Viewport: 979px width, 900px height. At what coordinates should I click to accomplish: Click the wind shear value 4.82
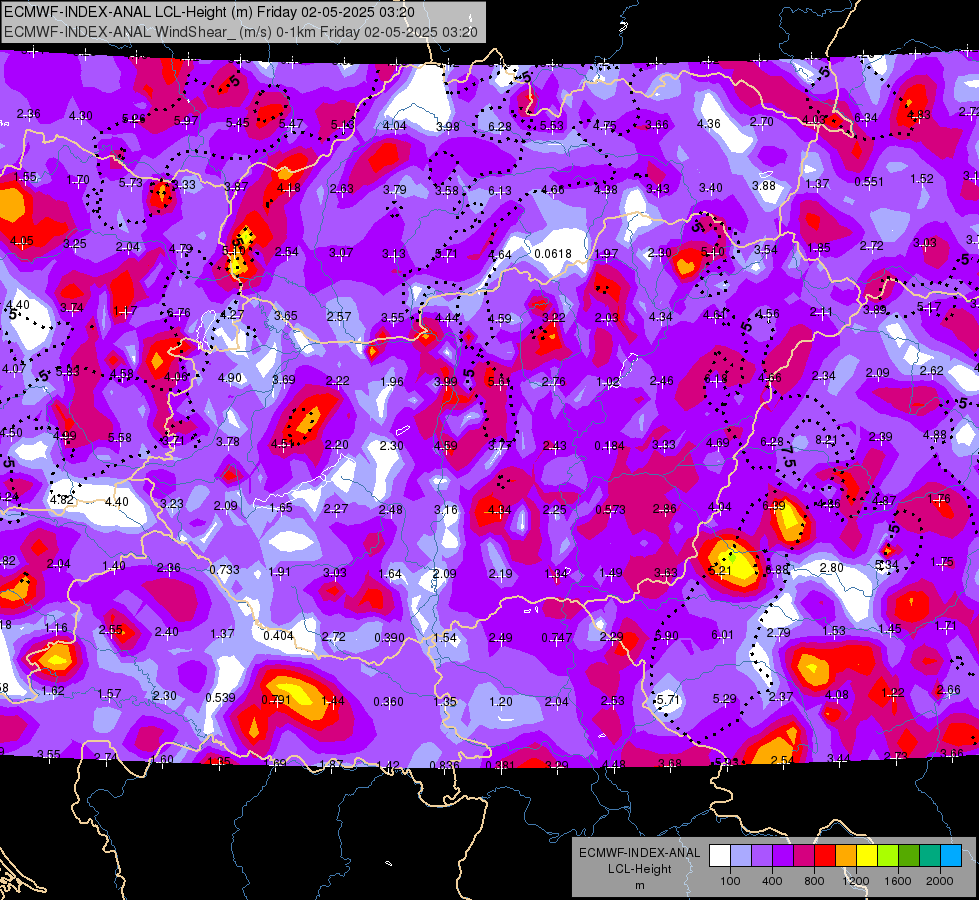click(61, 500)
